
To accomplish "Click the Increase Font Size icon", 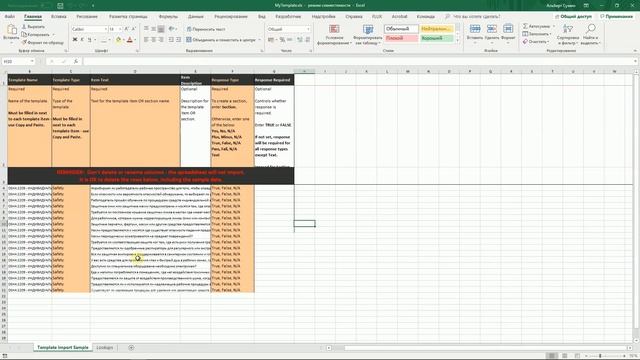I will [126, 29].
